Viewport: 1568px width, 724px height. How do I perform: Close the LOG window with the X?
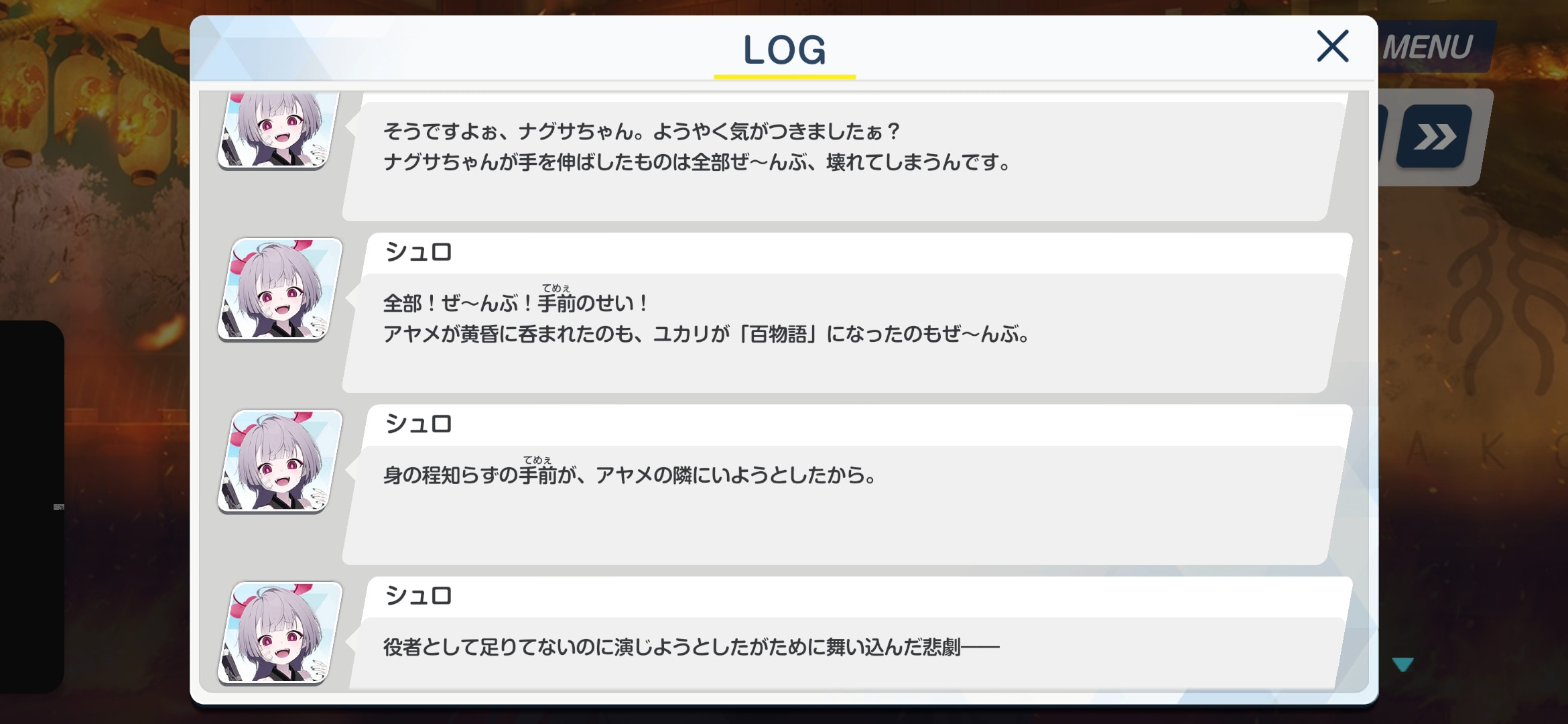coord(1332,46)
